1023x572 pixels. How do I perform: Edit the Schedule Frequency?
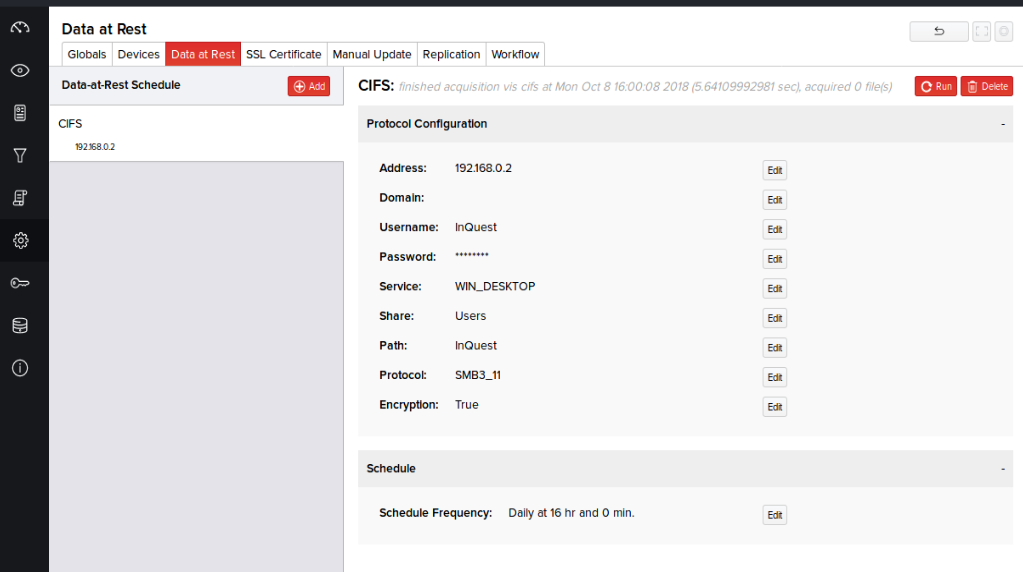pos(774,515)
